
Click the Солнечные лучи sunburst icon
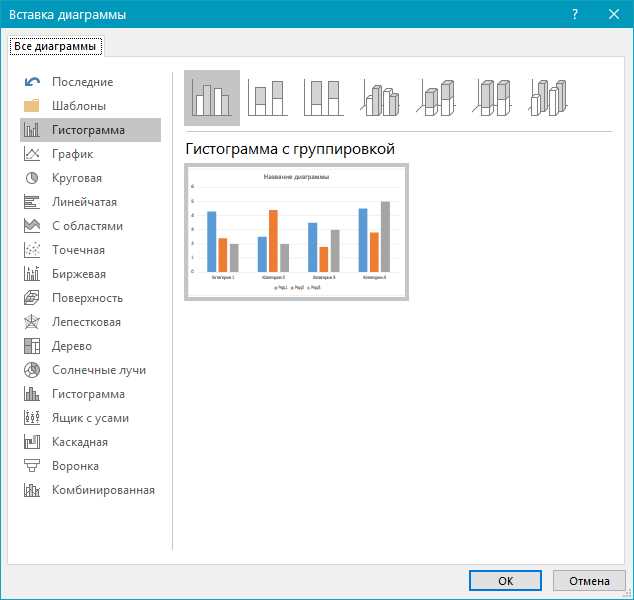click(x=32, y=370)
